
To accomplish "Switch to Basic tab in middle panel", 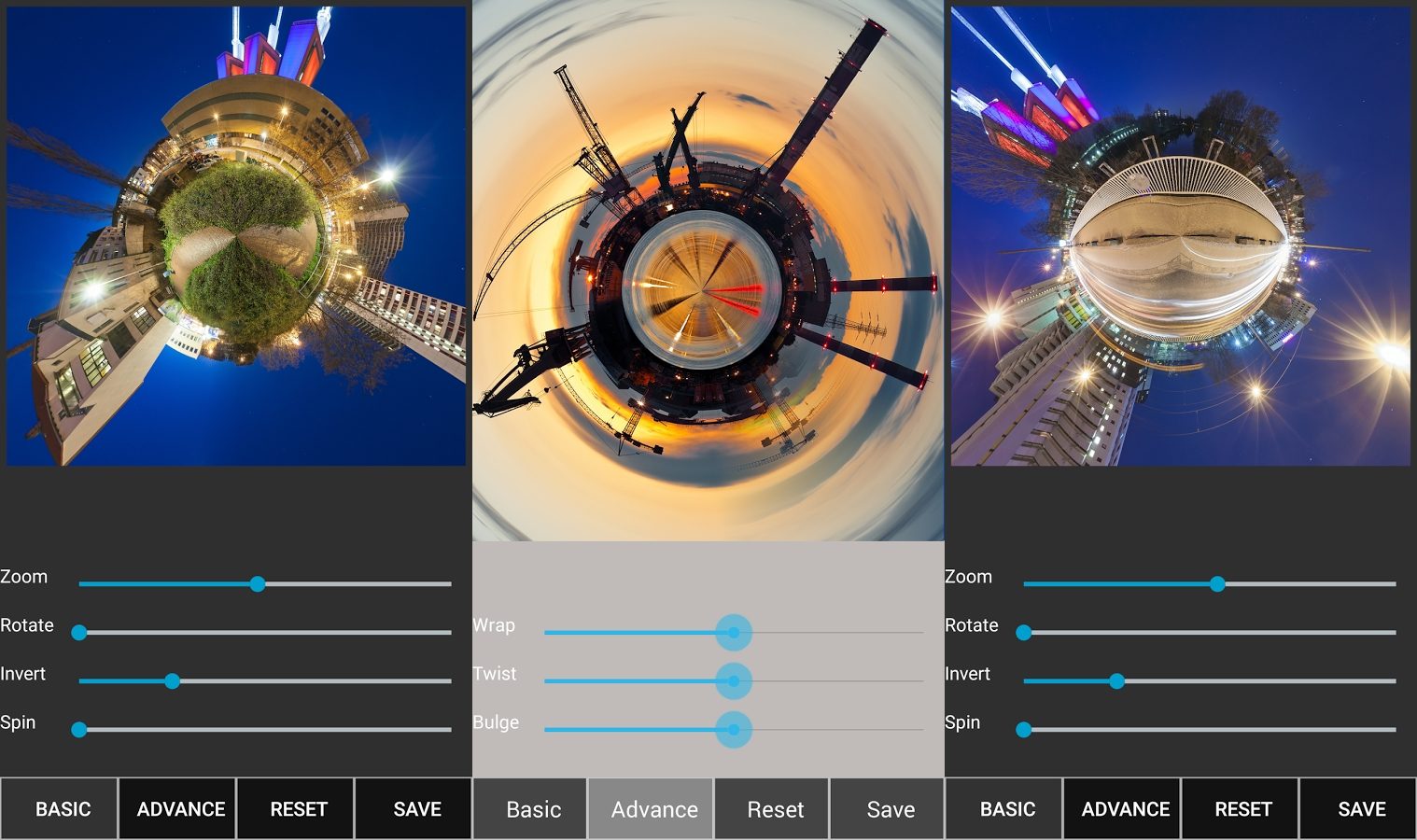I will click(530, 808).
